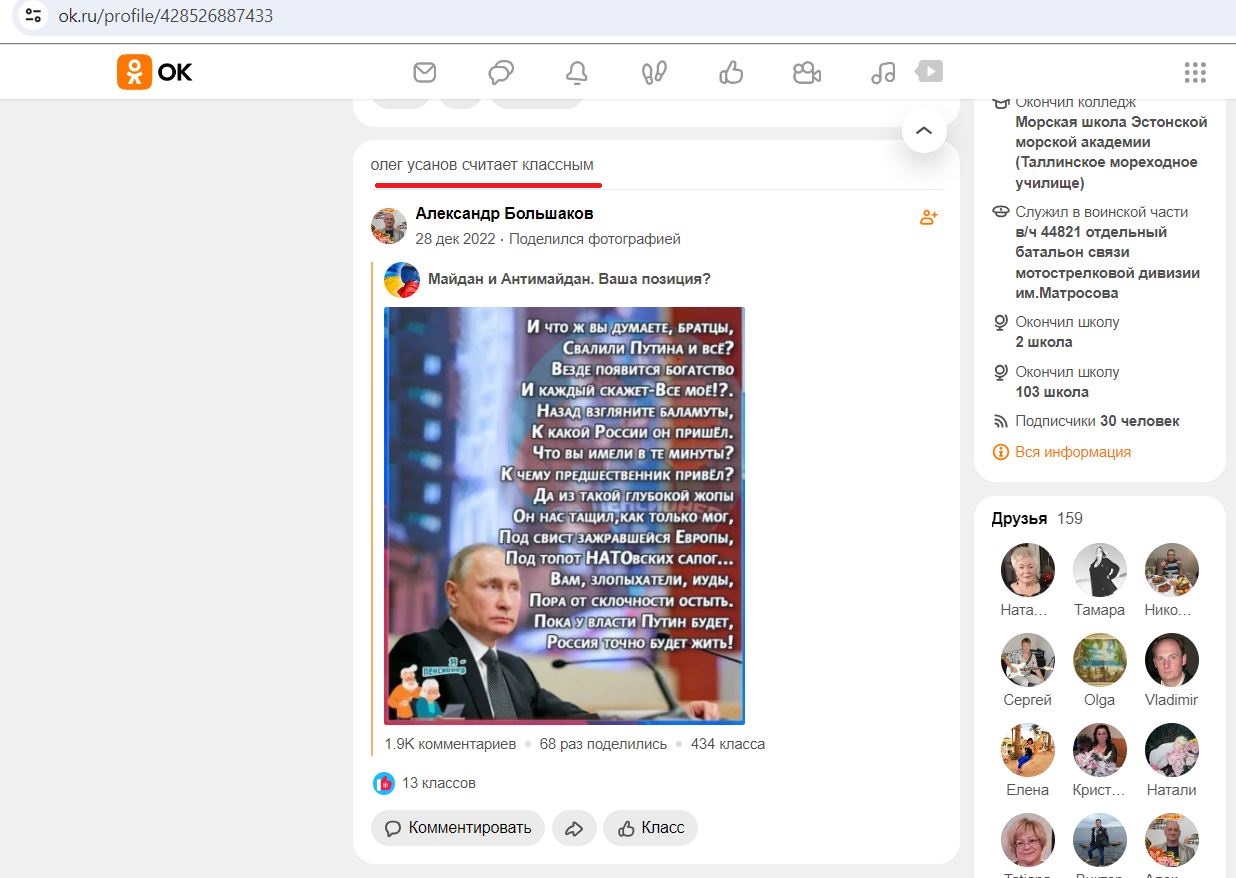Open friend Olga's avatar

[x=1100, y=660]
